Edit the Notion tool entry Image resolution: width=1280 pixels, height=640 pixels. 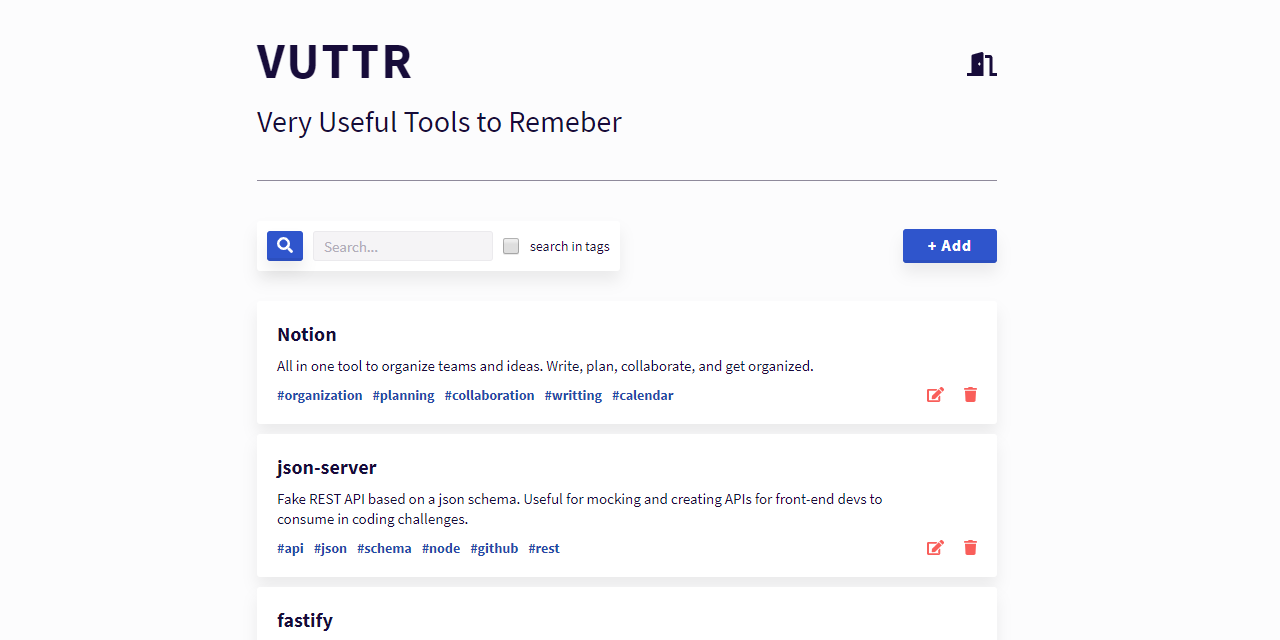pos(935,394)
